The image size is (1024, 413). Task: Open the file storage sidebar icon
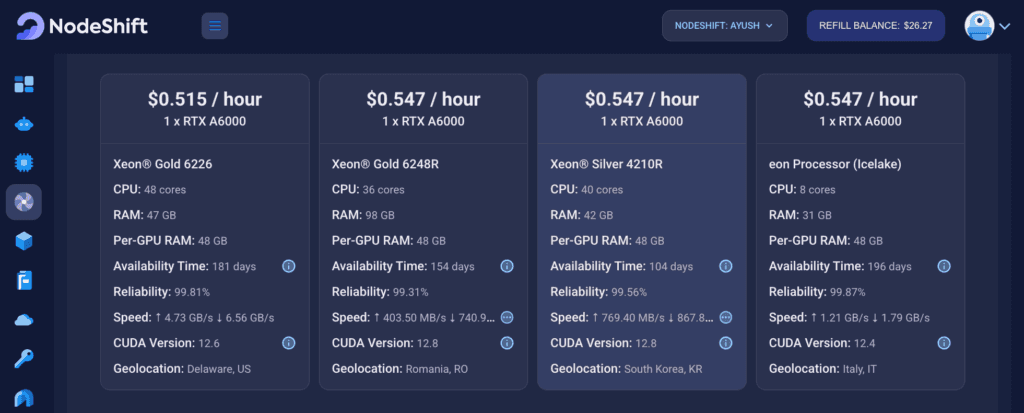pos(24,280)
